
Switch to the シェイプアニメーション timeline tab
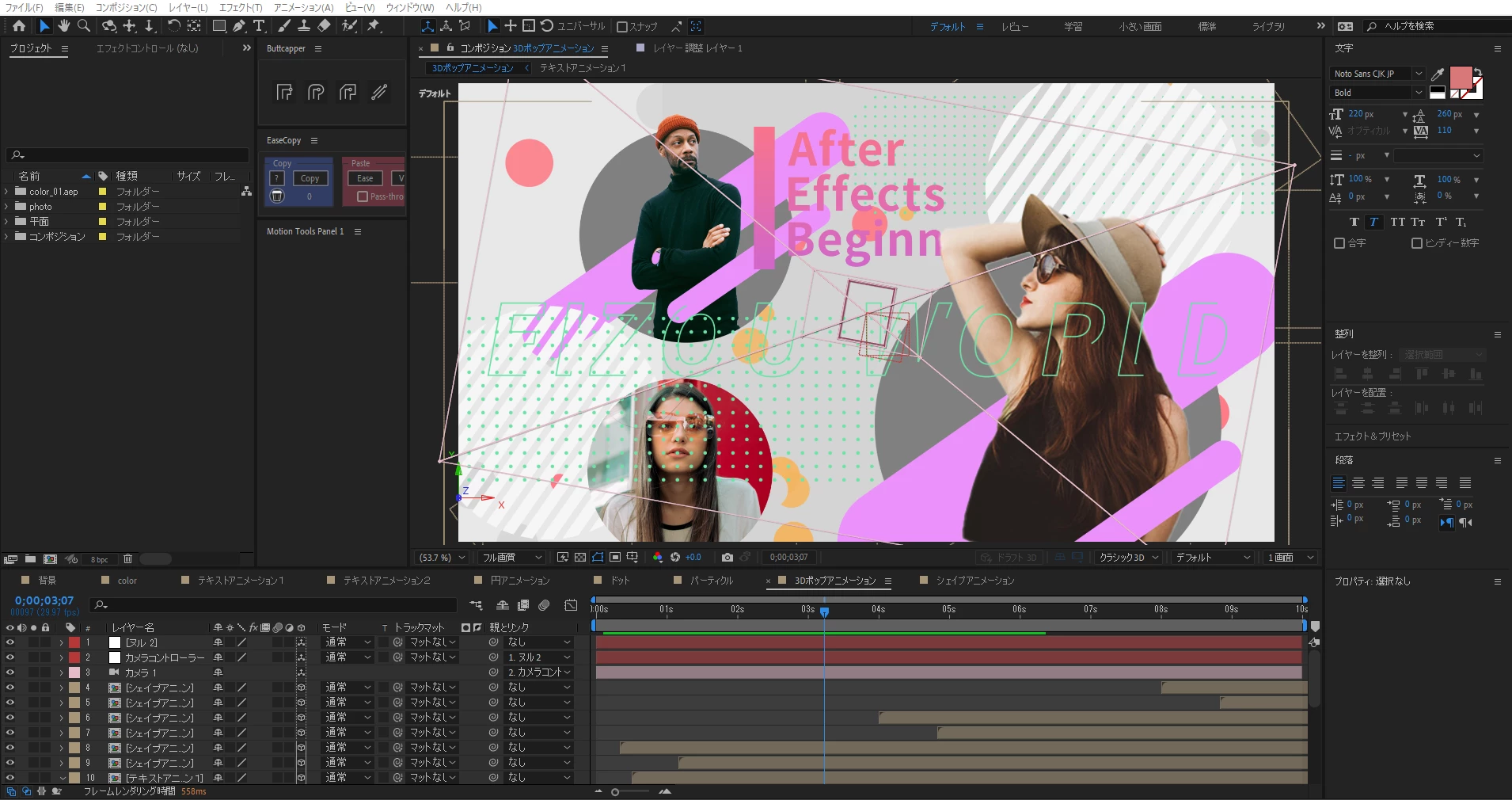pos(975,581)
